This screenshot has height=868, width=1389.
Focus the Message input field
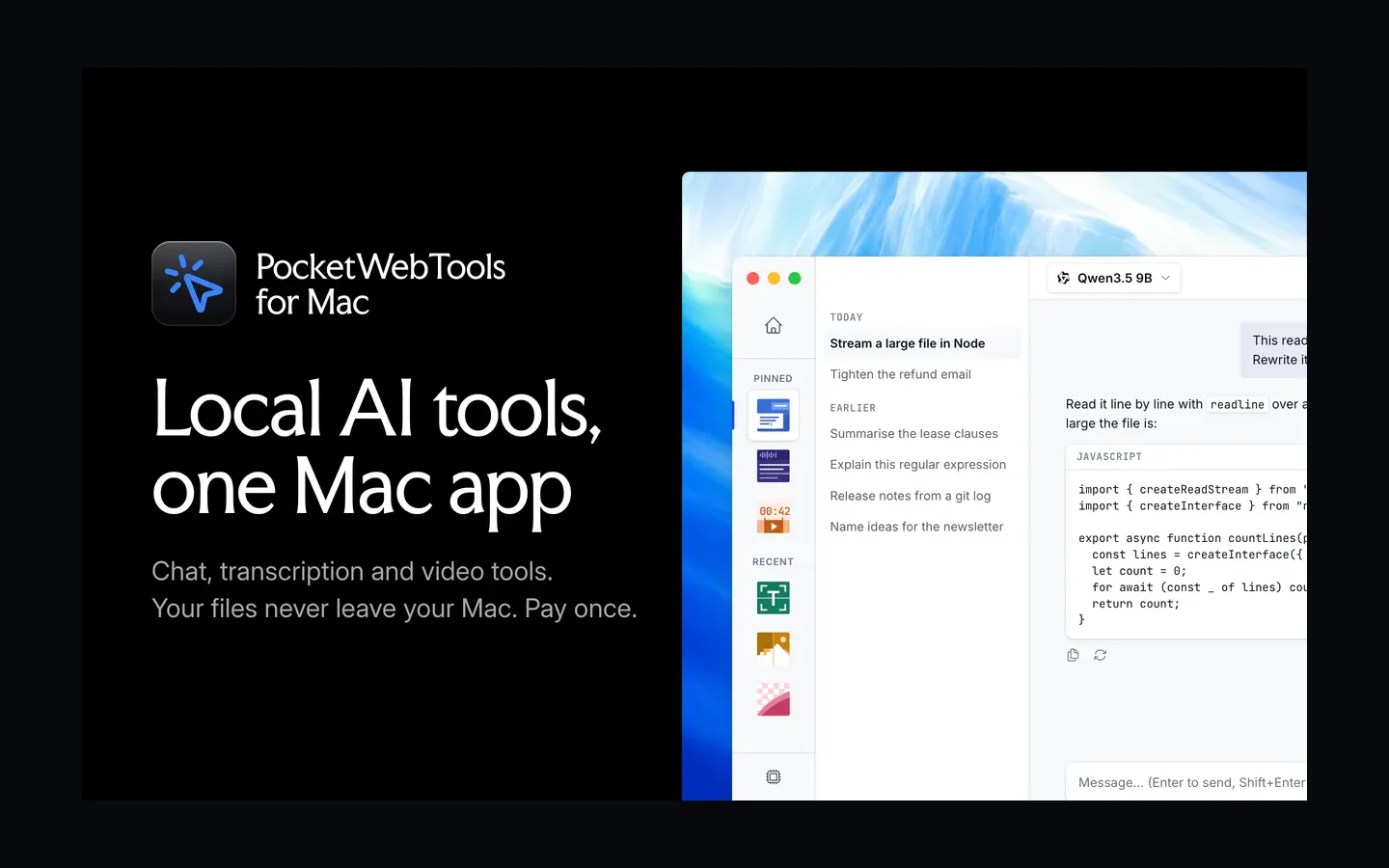click(x=1186, y=782)
